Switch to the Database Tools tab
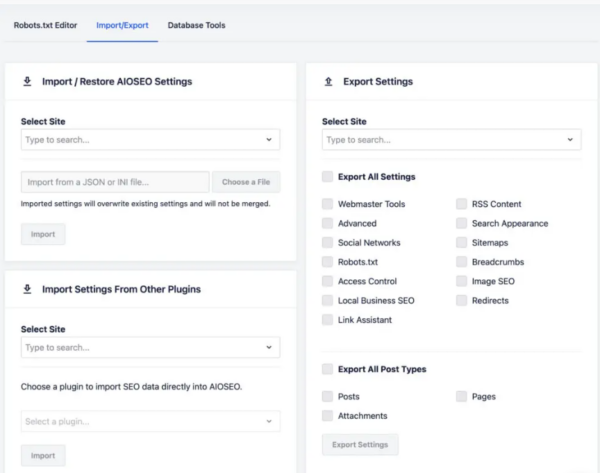Viewport: 600px width, 473px height. (196, 24)
